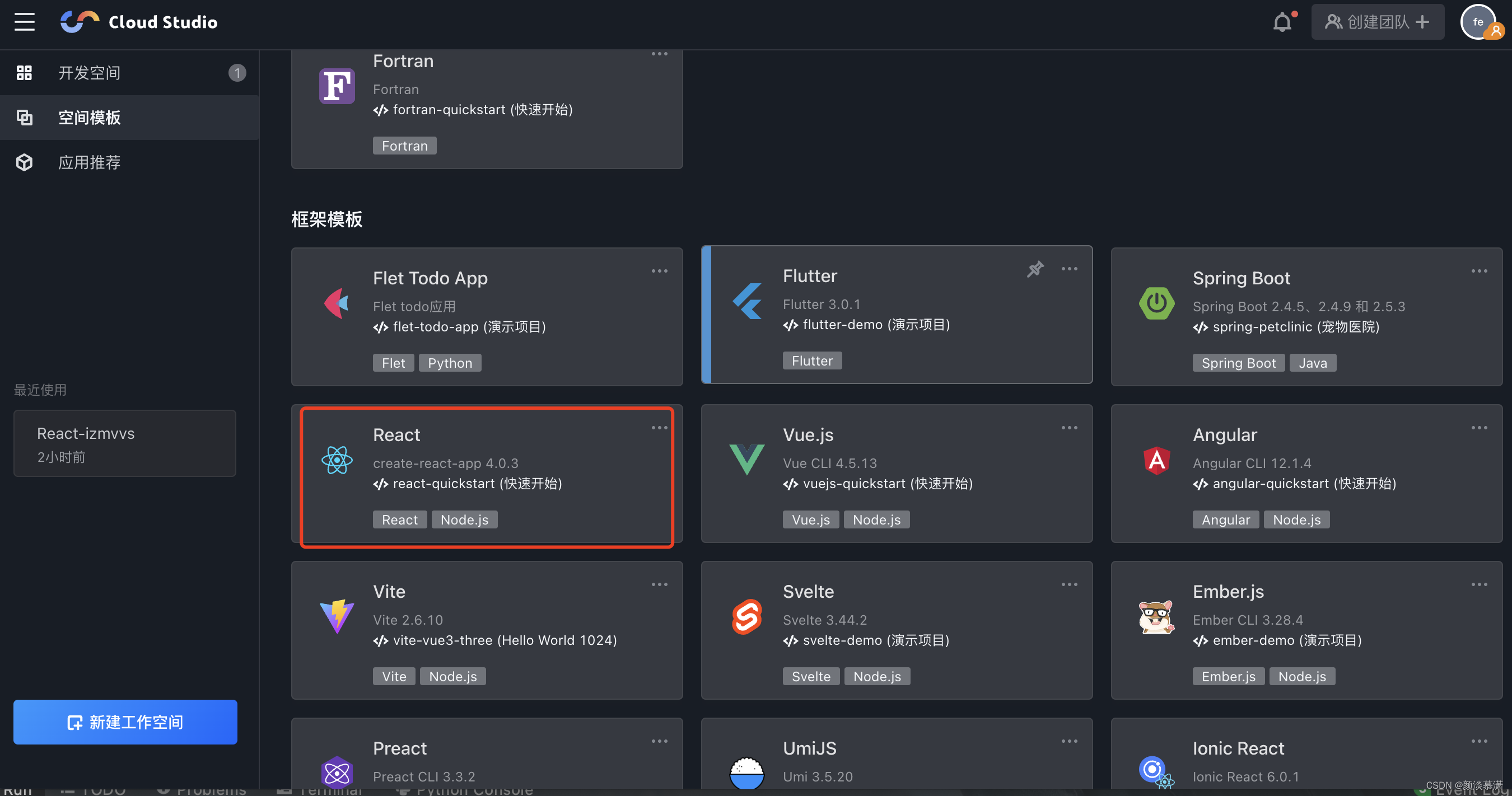Click the 新建工作空间 button

point(125,722)
